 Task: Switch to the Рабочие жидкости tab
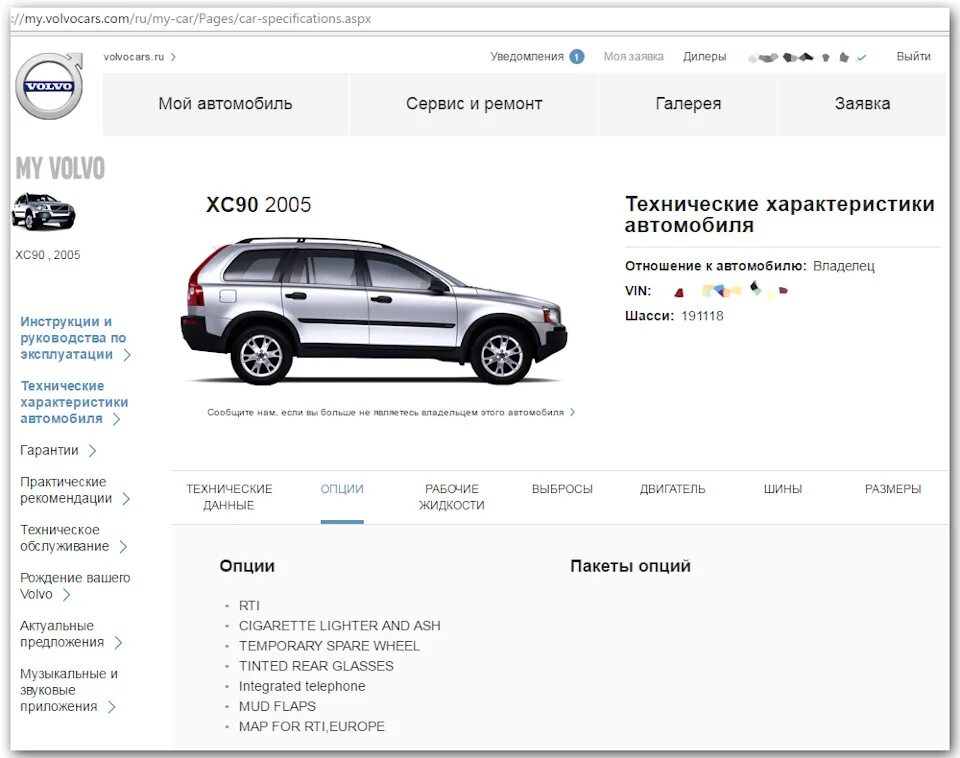(x=451, y=497)
